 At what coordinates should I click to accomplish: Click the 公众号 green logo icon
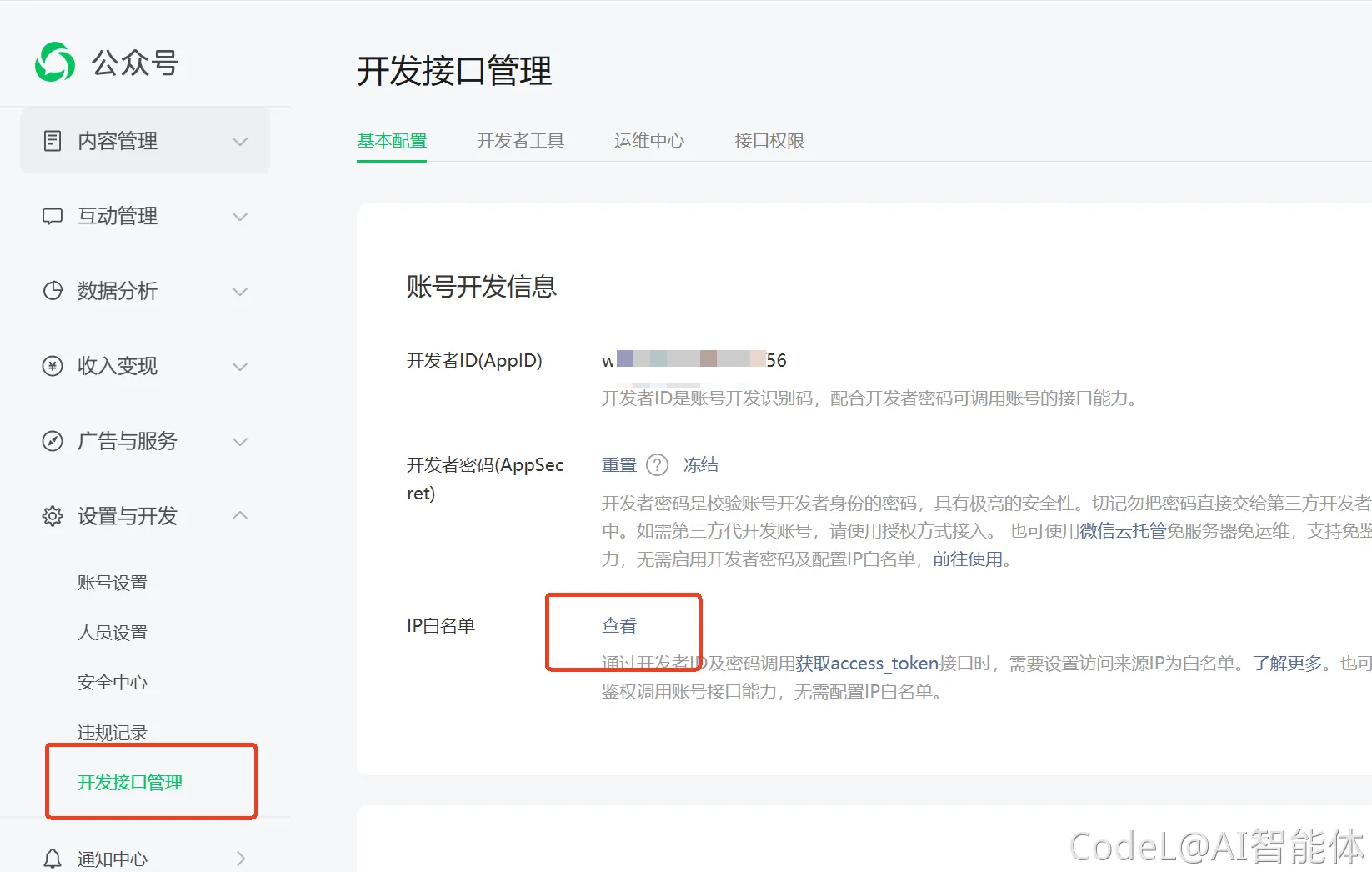55,63
